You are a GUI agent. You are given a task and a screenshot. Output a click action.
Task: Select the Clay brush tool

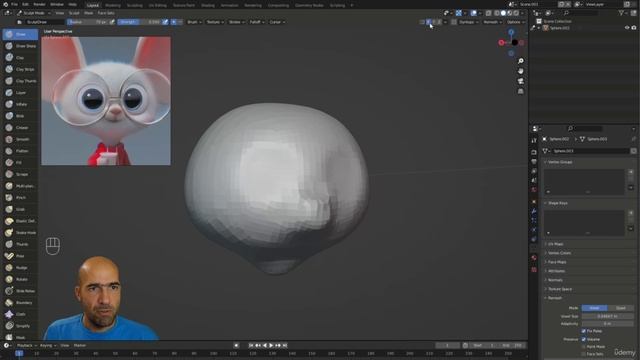(x=20, y=58)
